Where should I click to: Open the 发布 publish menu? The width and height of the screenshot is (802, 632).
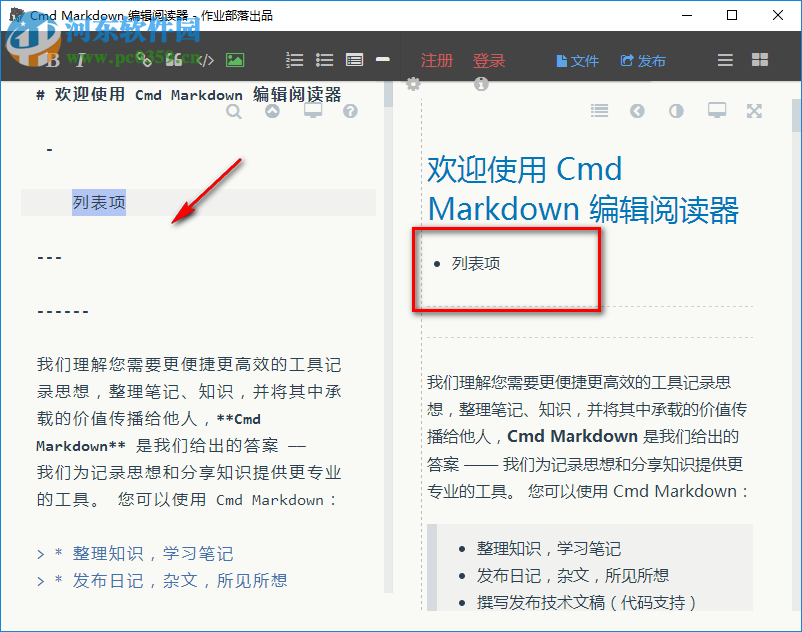(643, 60)
